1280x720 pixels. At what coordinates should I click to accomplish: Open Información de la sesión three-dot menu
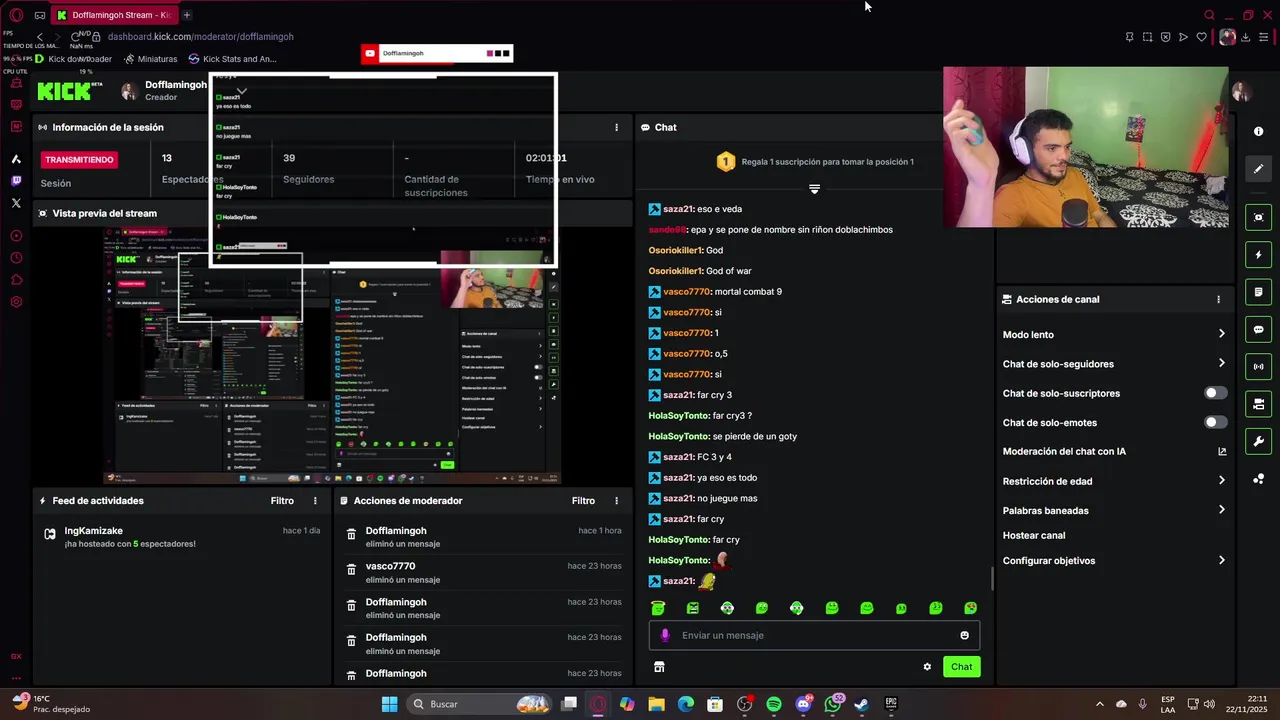(x=616, y=127)
